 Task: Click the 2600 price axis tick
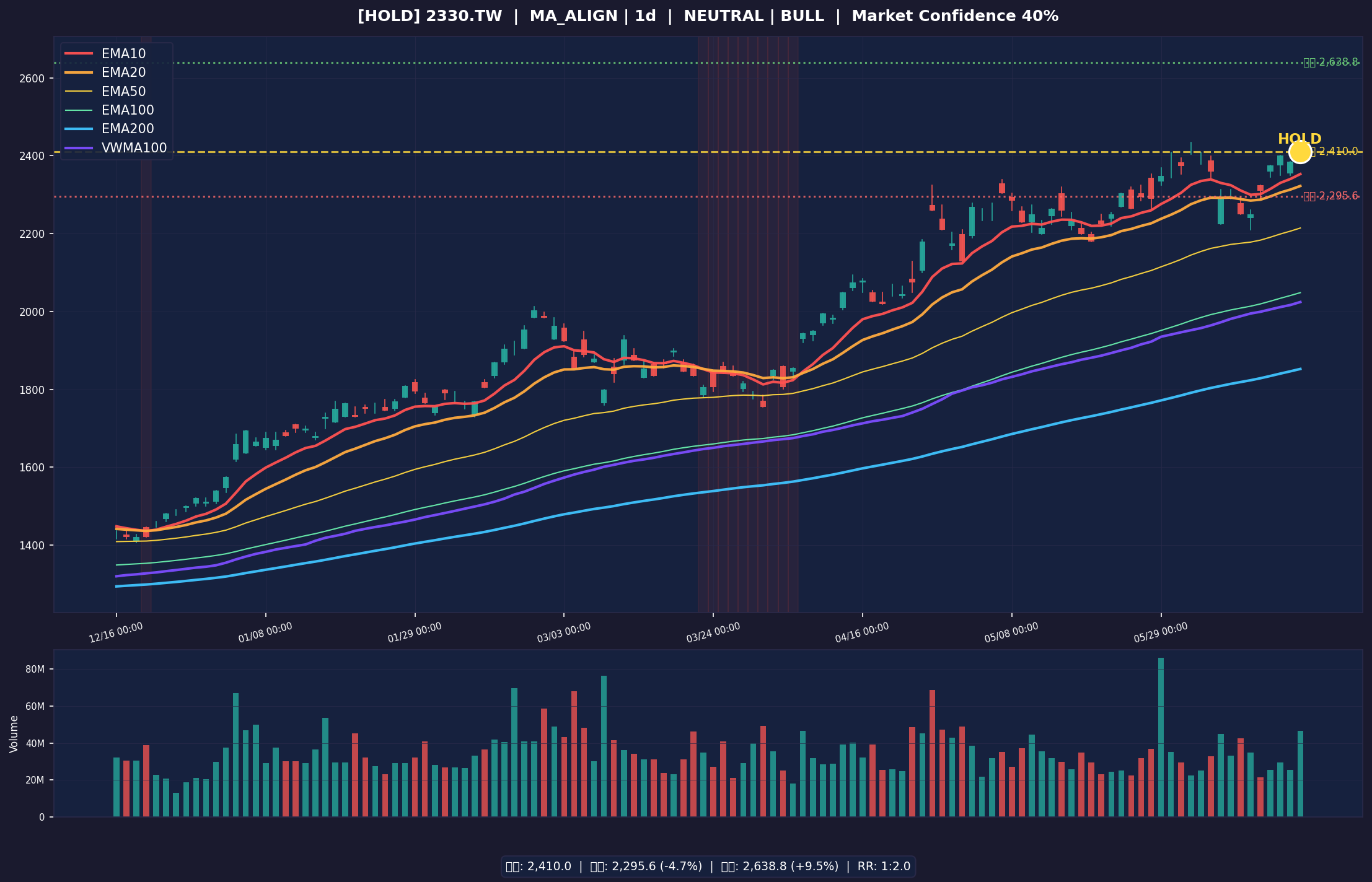(x=32, y=78)
